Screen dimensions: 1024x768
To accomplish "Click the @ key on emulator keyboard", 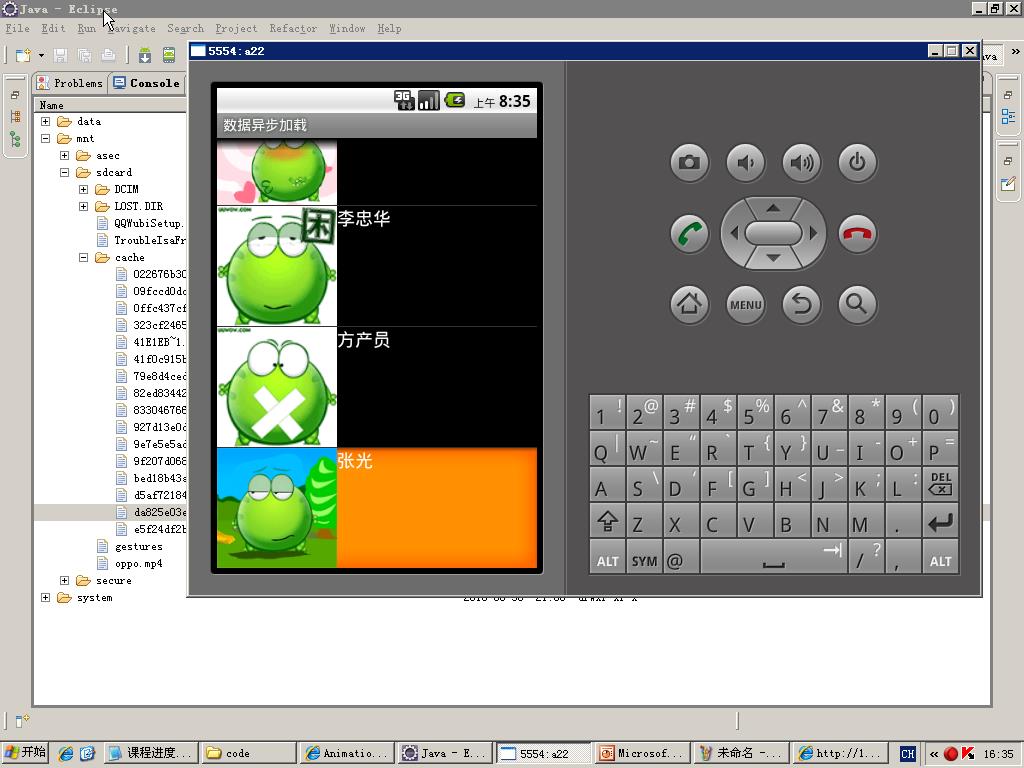I will coord(680,557).
